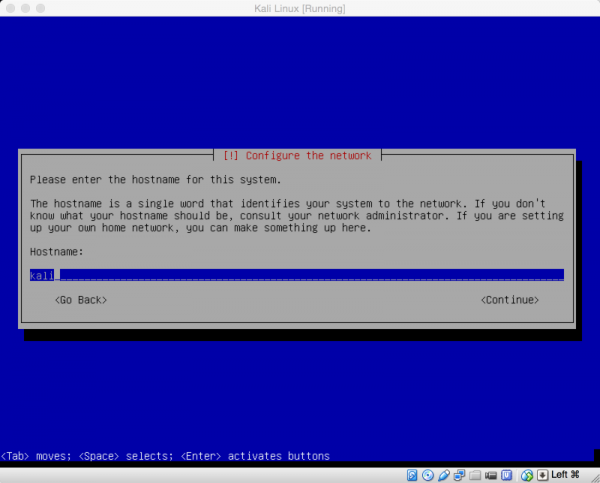Click the hard disk activity icon

pyautogui.click(x=412, y=475)
